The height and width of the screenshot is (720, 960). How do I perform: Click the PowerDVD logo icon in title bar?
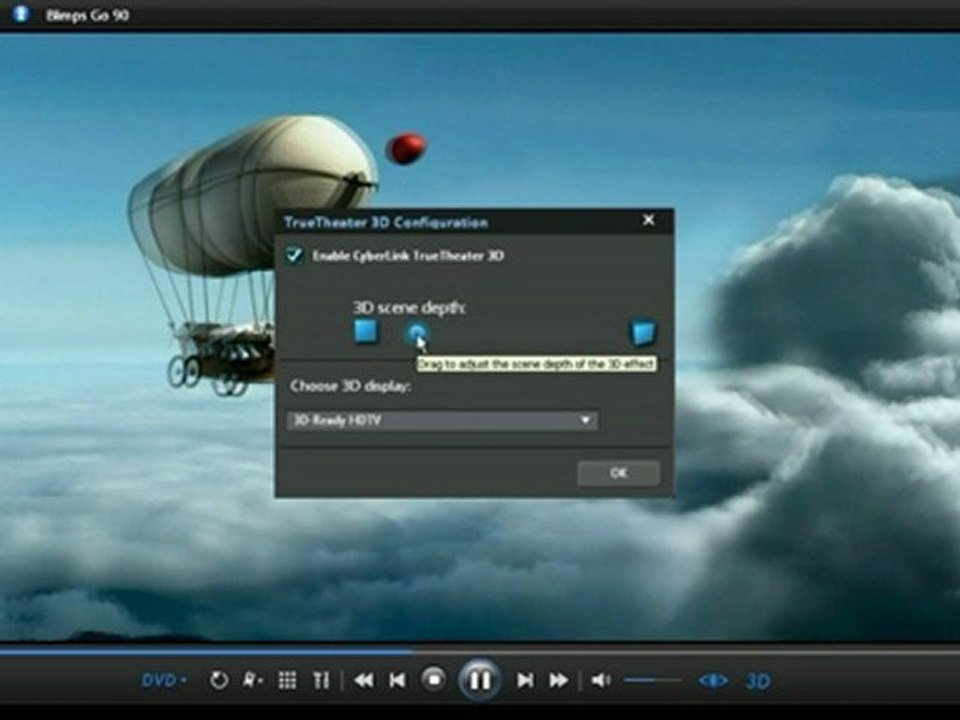[20, 13]
